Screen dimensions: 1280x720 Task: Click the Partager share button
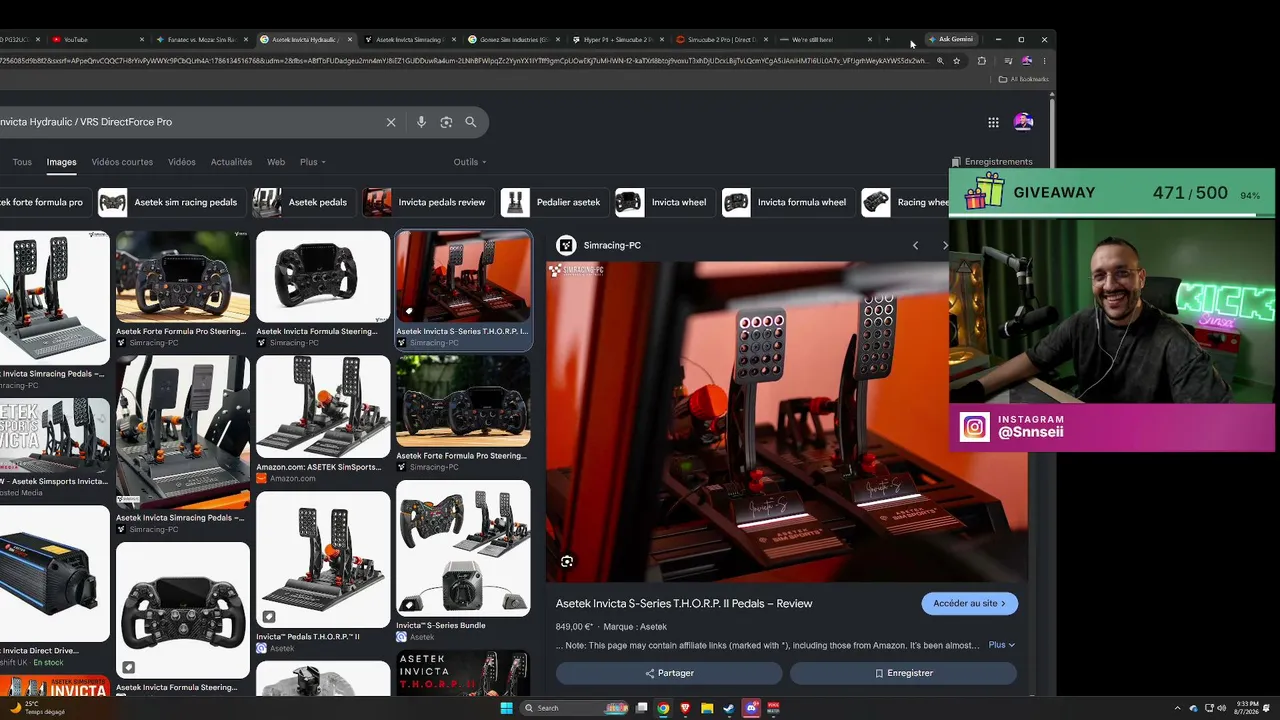(669, 673)
